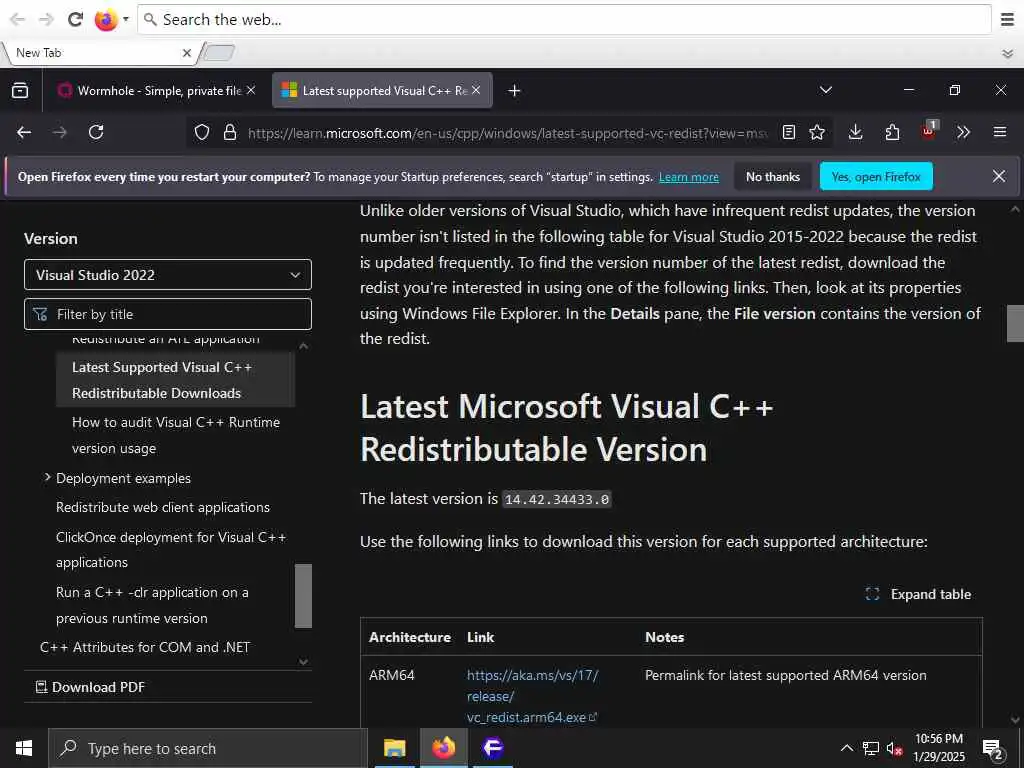Image resolution: width=1024 pixels, height=768 pixels.
Task: Click the muted volume tray icon
Action: 894,748
